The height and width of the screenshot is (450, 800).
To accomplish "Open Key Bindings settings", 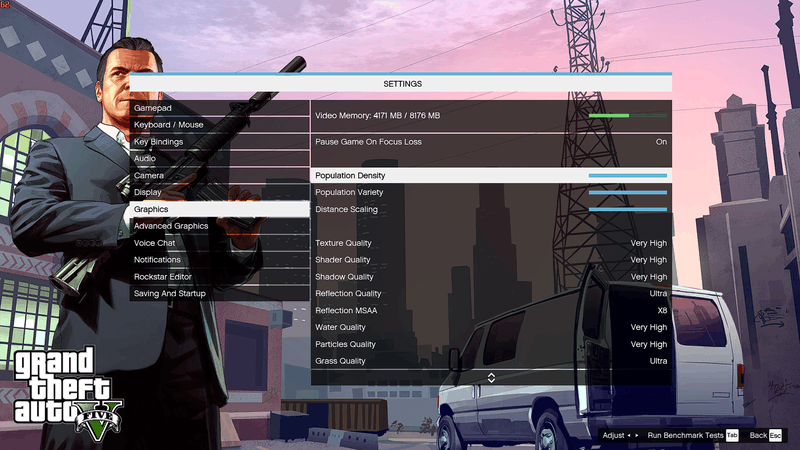I will [219, 142].
